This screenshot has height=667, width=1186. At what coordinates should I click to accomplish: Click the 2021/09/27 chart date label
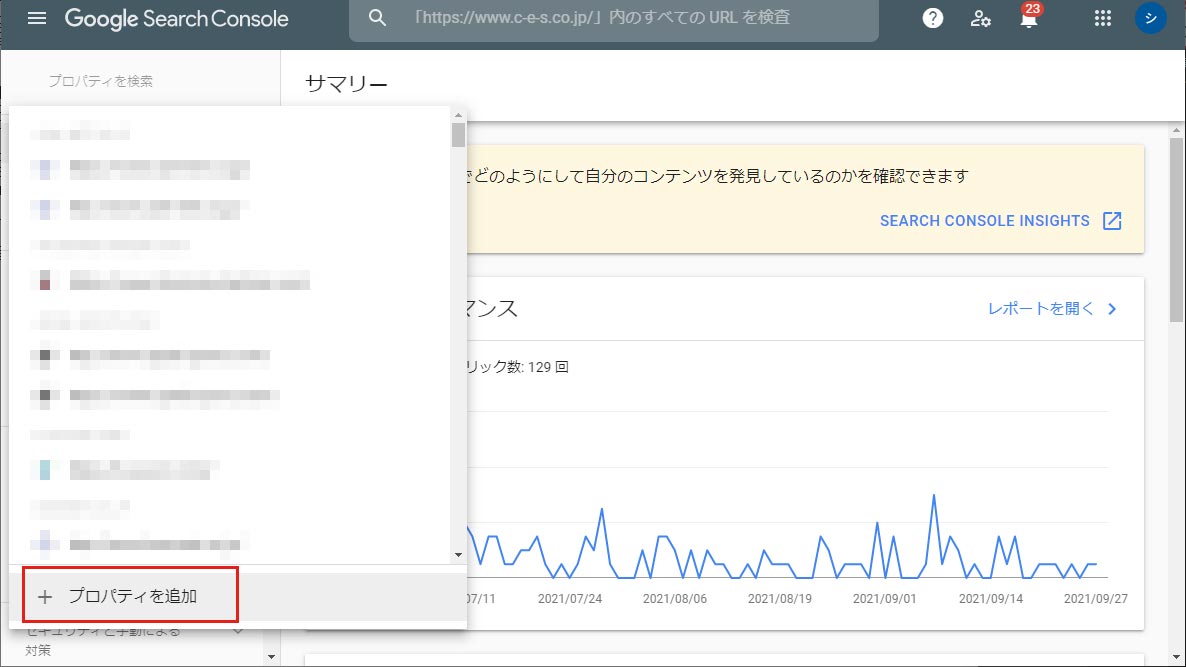pyautogui.click(x=1095, y=598)
